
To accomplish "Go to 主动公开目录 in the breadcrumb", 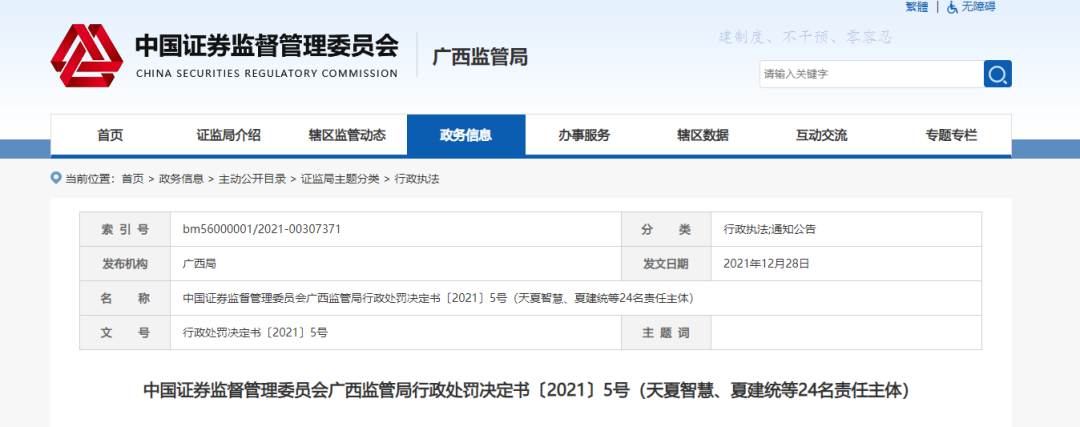I will [252, 179].
